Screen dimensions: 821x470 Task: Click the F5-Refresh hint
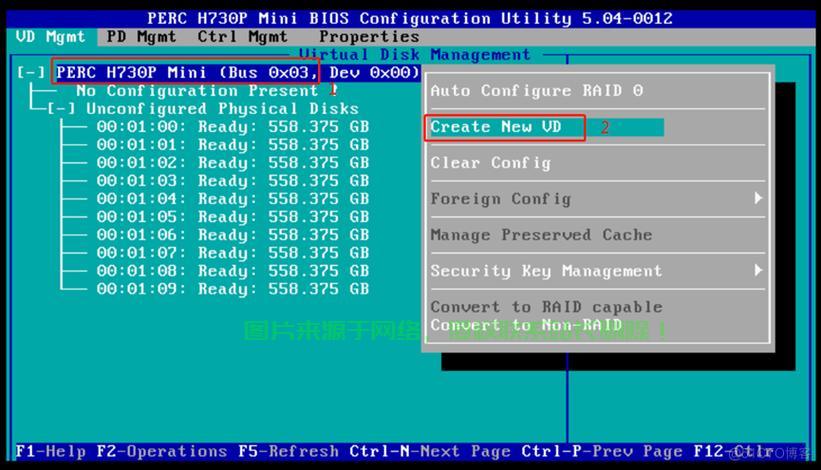[289, 451]
